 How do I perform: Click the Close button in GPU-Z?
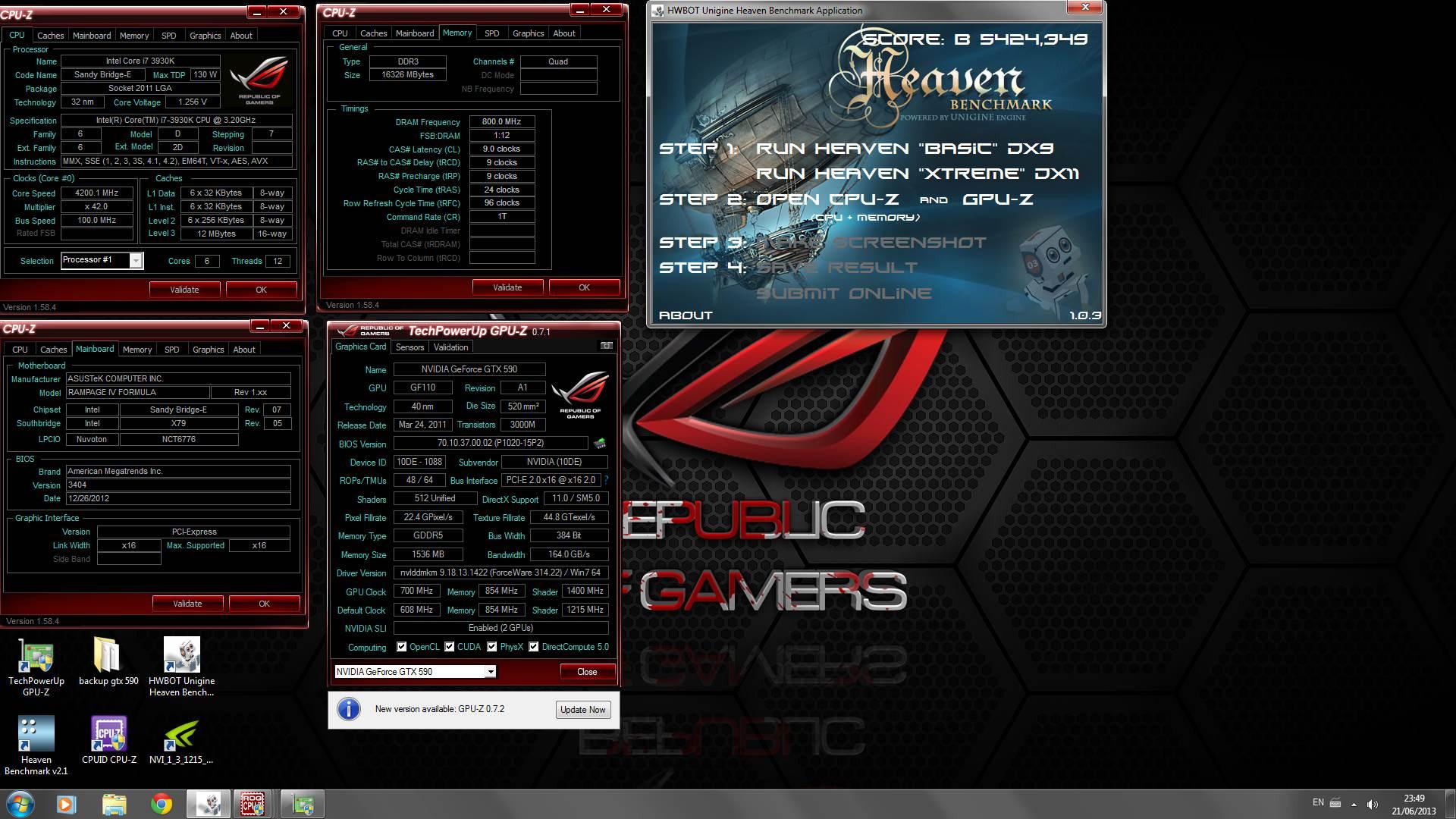(x=587, y=672)
